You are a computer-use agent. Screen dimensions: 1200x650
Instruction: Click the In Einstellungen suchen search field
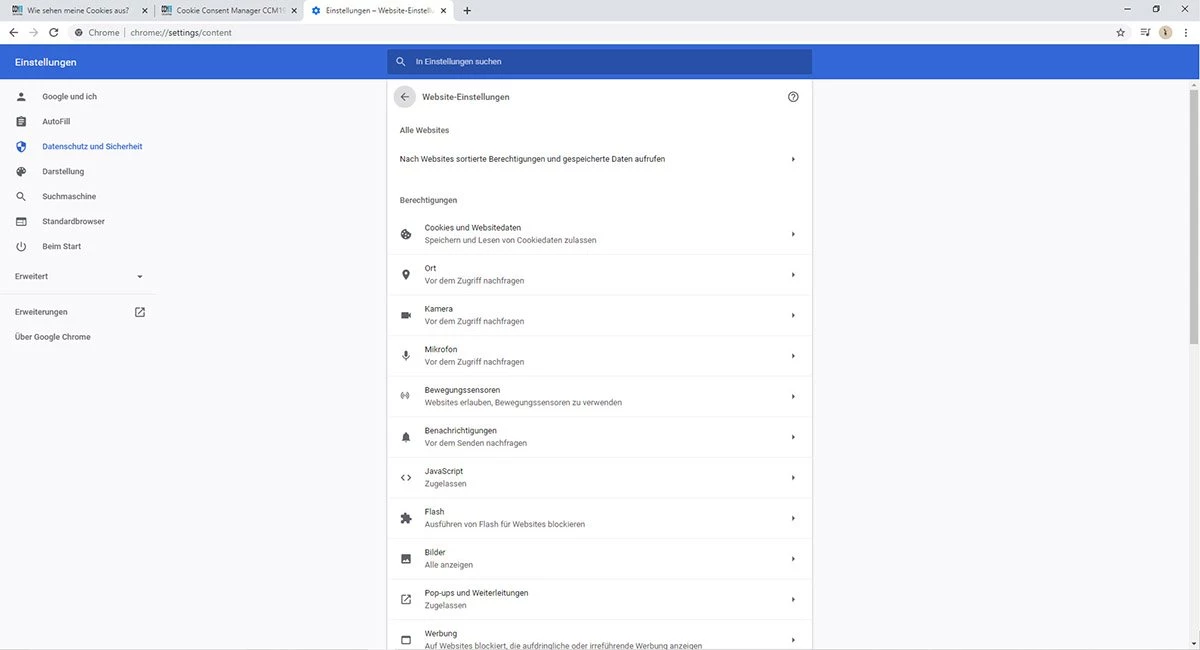600,62
